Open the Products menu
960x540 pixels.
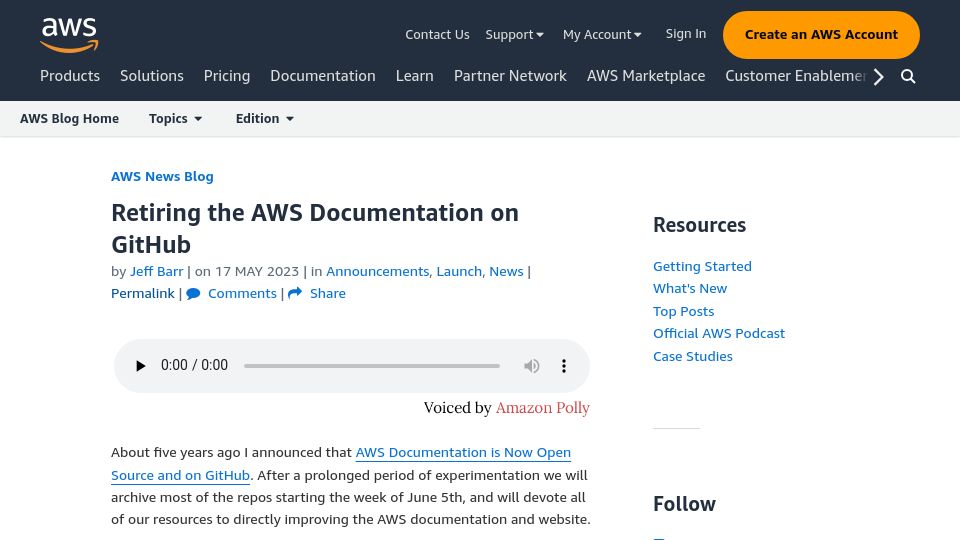click(x=70, y=76)
